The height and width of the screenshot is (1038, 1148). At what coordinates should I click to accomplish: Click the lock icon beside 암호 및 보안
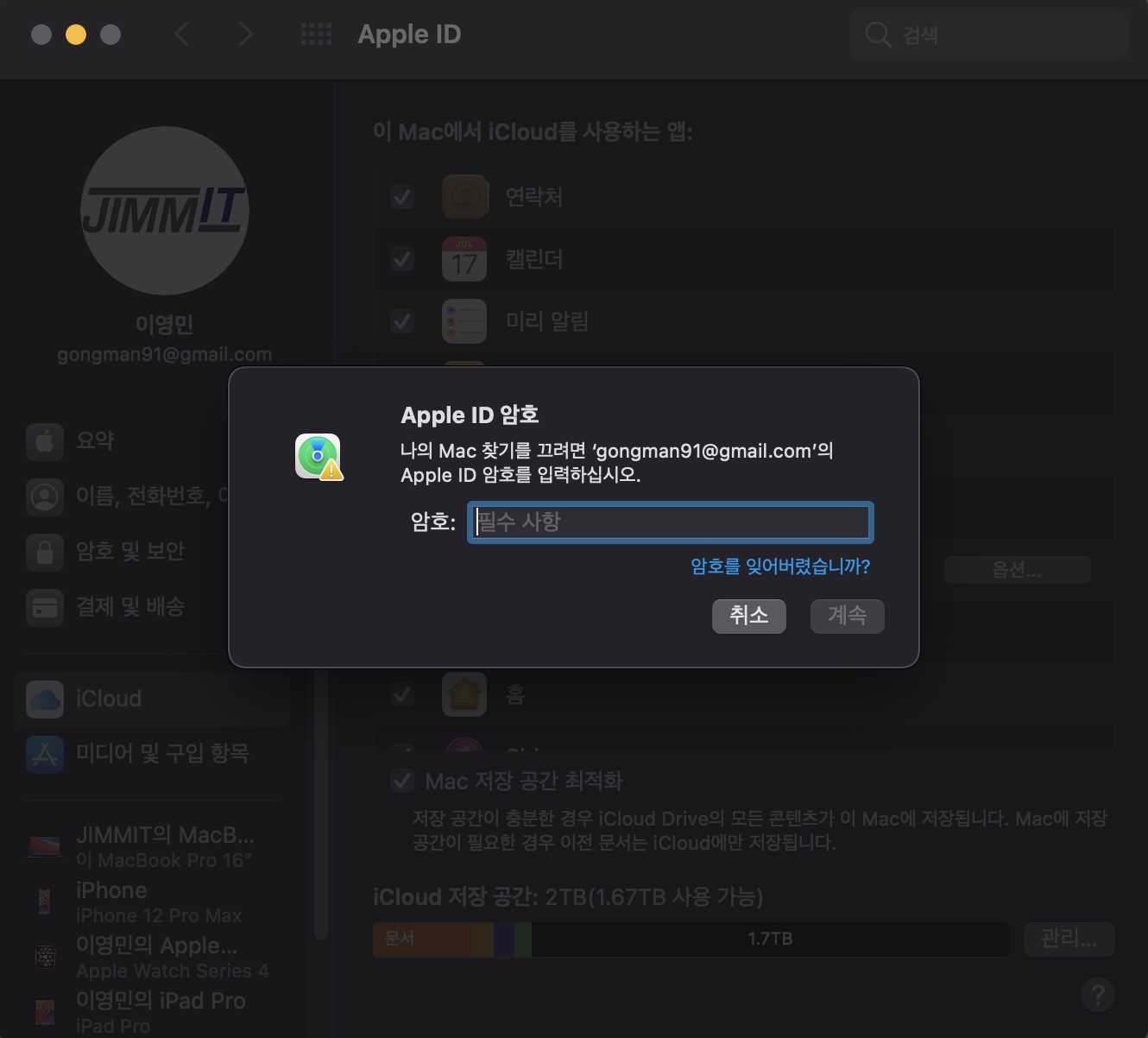tap(45, 552)
